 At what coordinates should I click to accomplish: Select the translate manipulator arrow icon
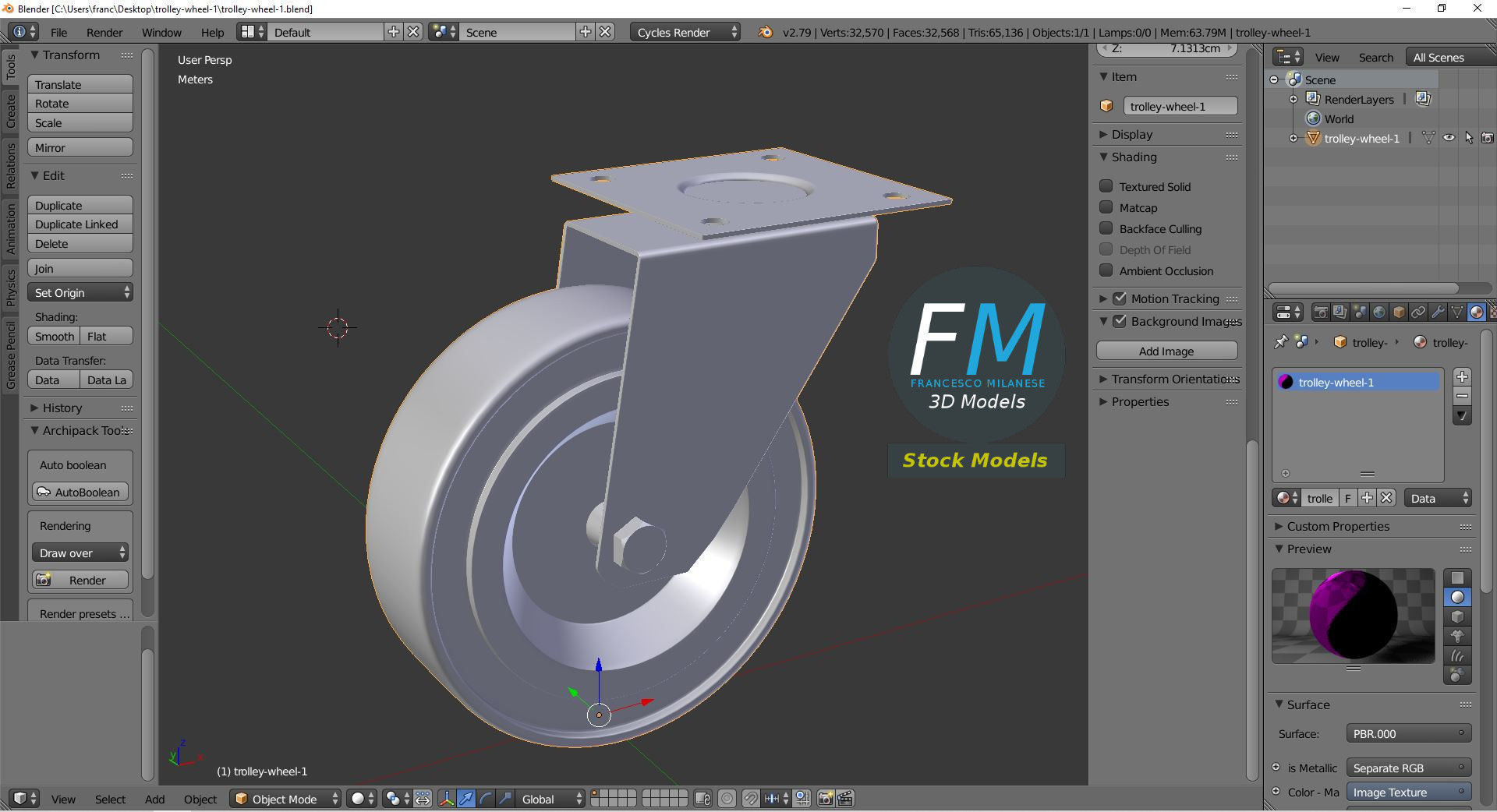tap(466, 799)
